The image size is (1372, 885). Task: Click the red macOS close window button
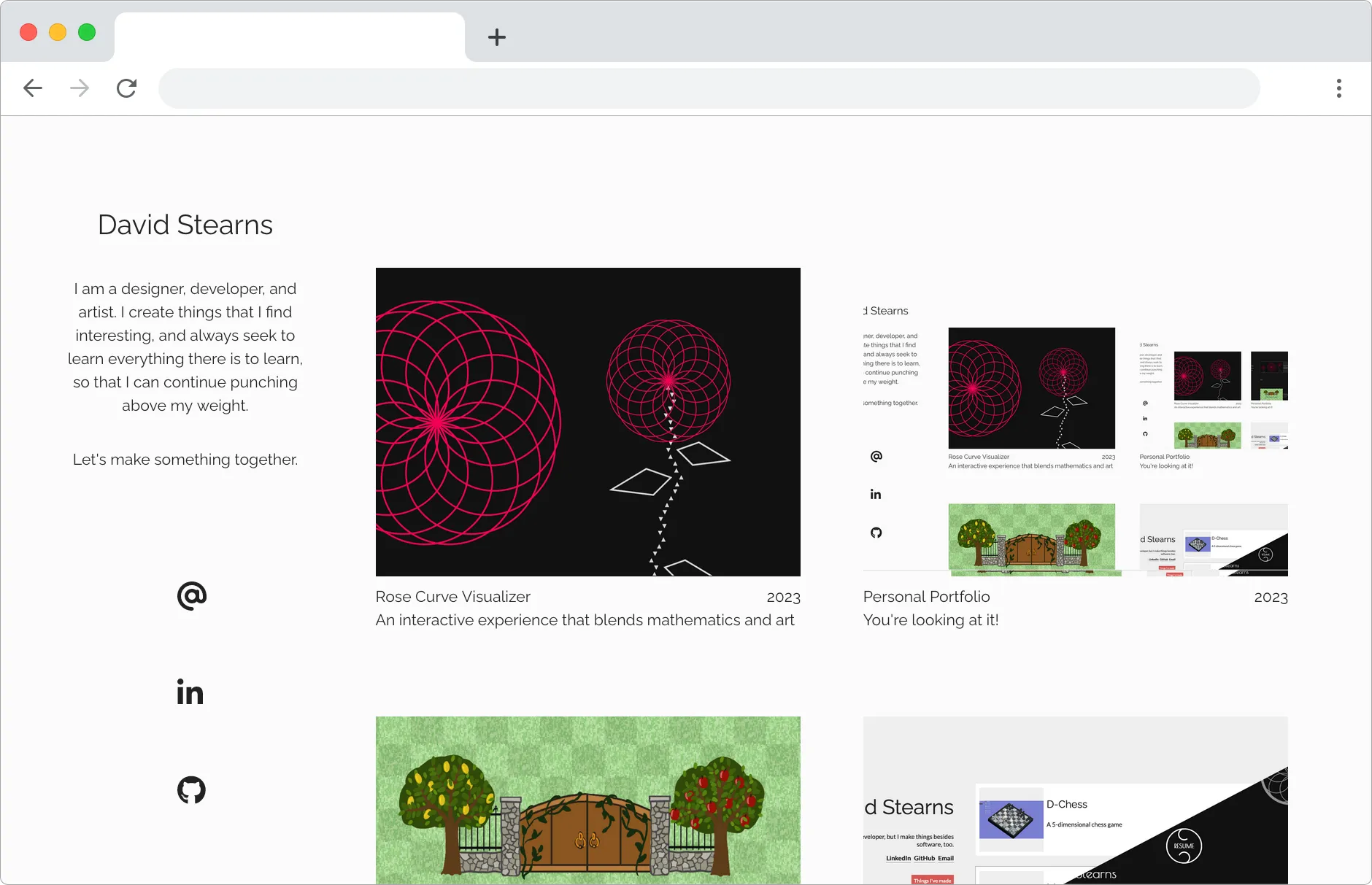pyautogui.click(x=28, y=32)
